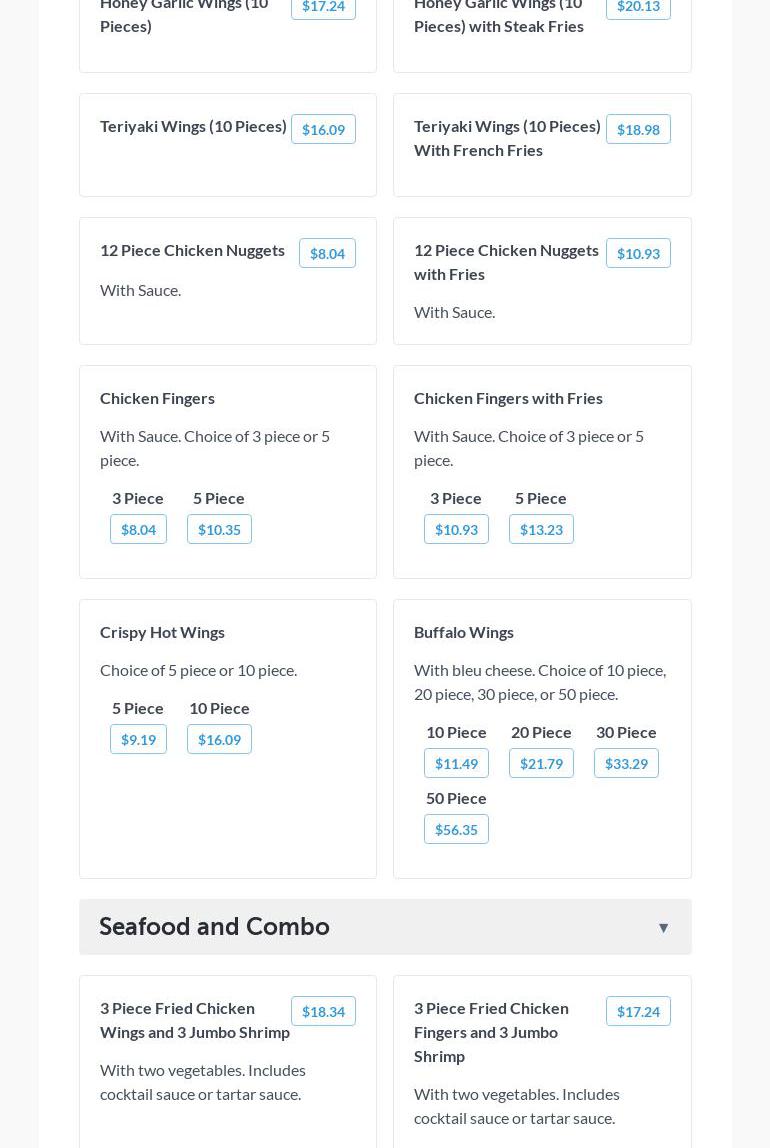Screen dimensions: 770x1148
Task: Click the Seafood and Combo heading
Action: tap(214, 927)
